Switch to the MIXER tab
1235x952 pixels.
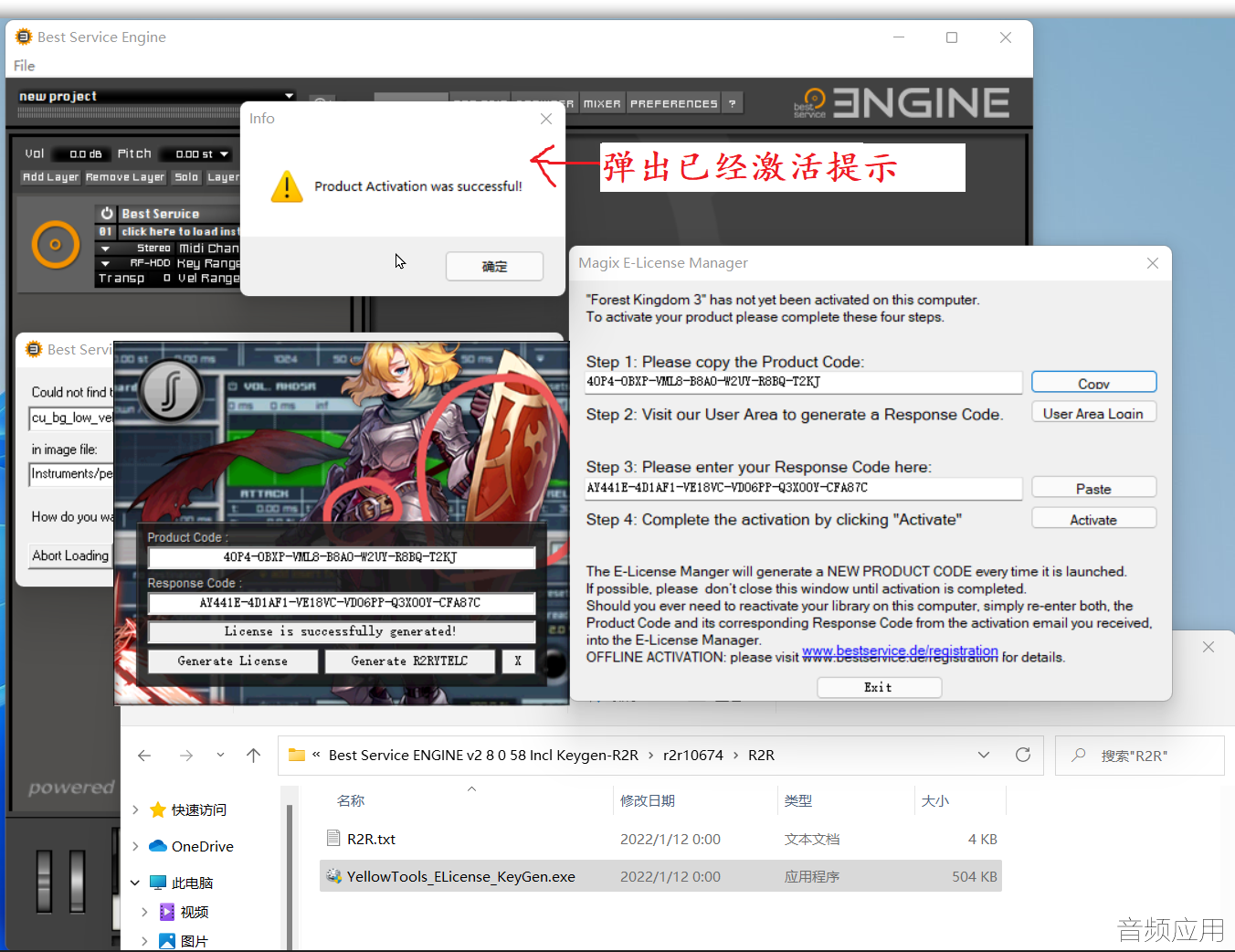(x=602, y=103)
